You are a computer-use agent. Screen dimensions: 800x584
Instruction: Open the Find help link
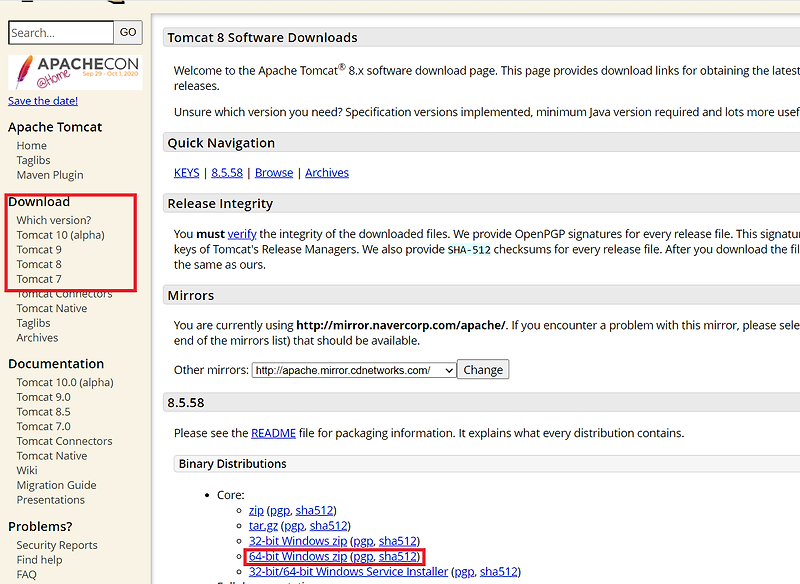[x=39, y=560]
